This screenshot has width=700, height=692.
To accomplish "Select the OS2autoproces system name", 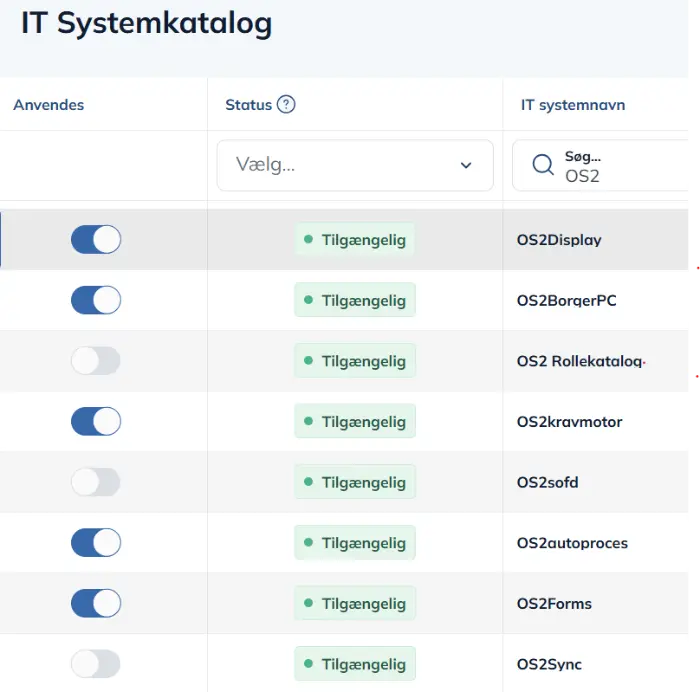I will pyautogui.click(x=572, y=543).
